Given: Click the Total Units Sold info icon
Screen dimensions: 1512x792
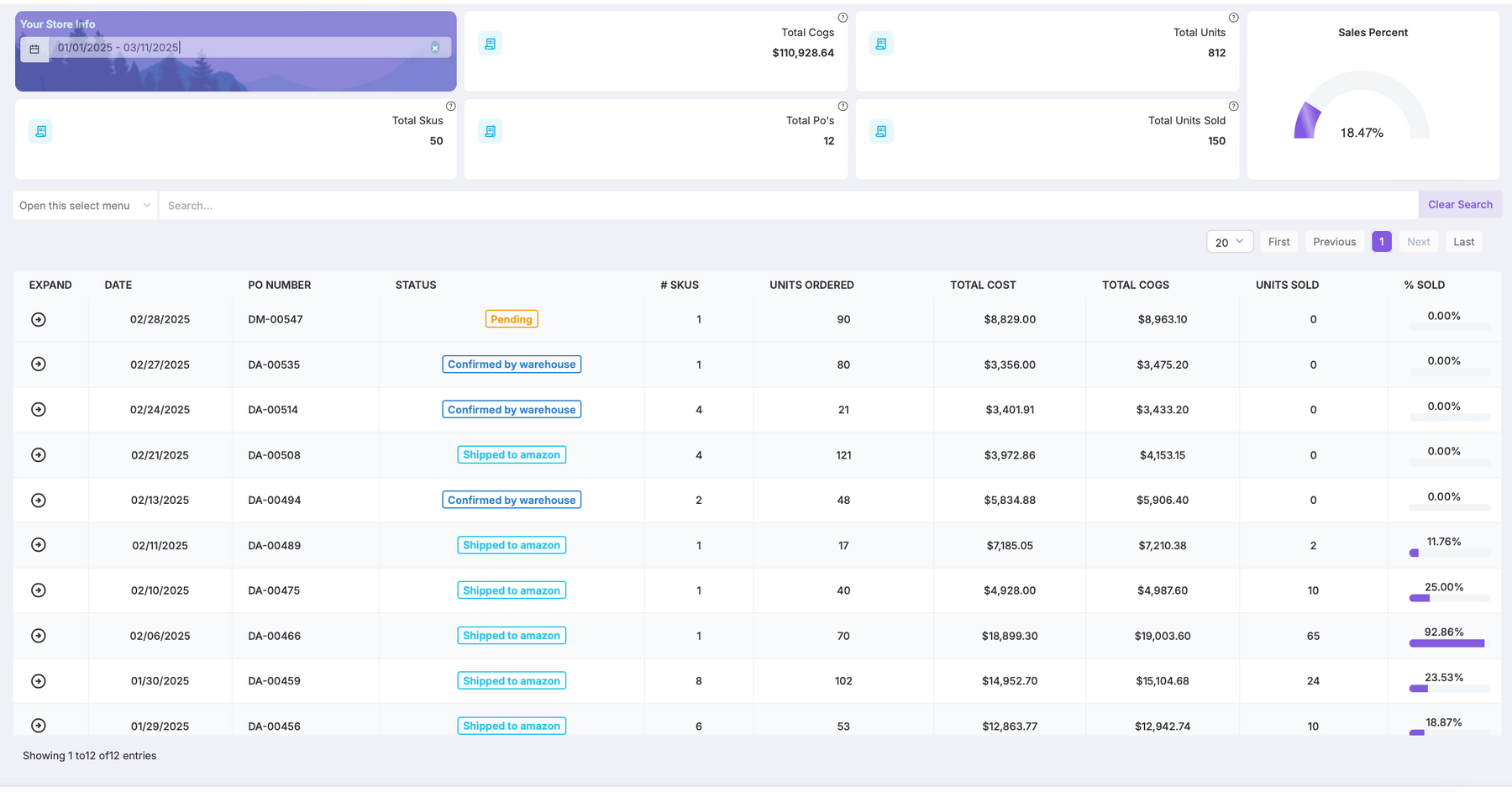Looking at the screenshot, I should click(1233, 107).
